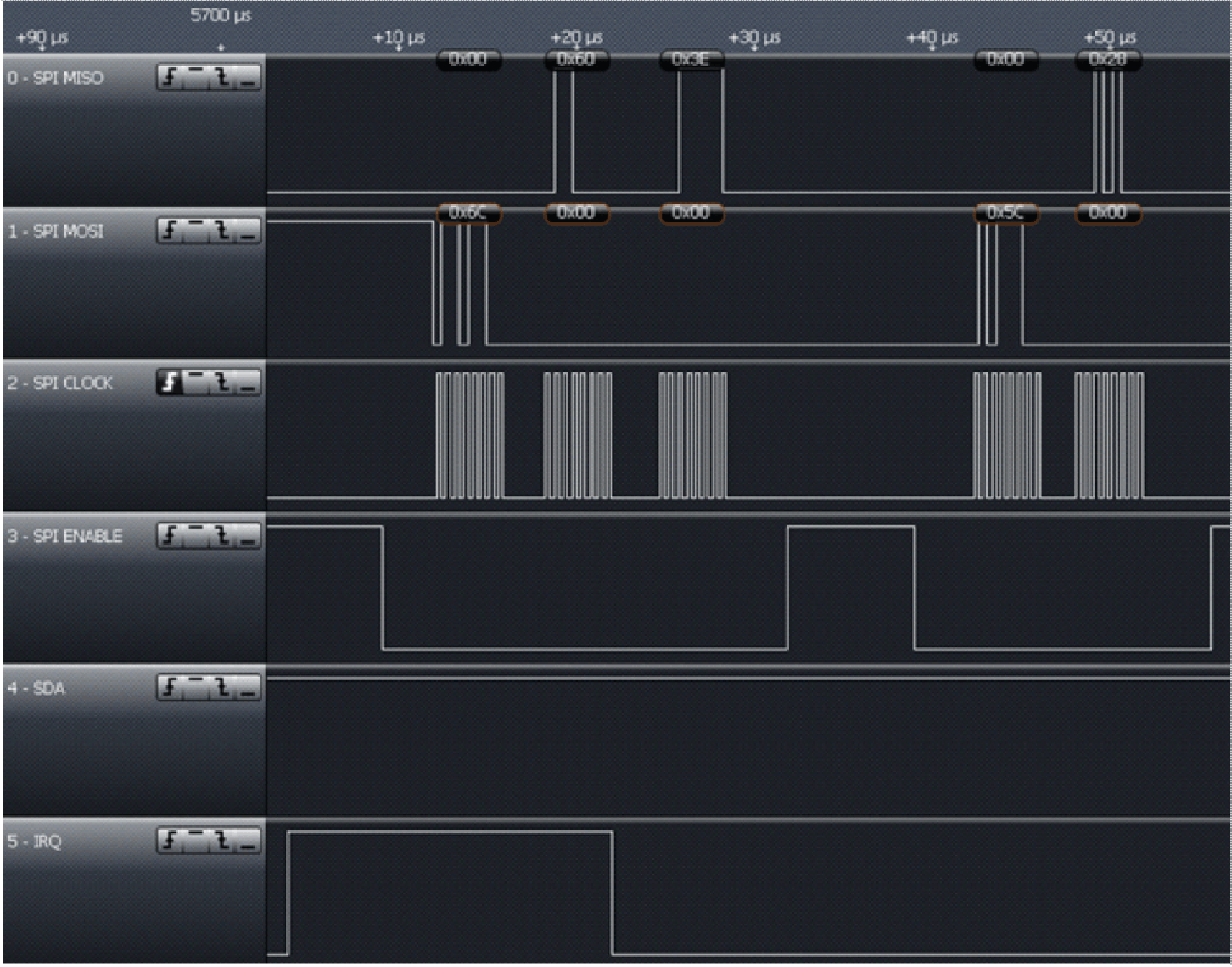
Task: Set rising-edge trigger on SPI MOSI channel
Action: tap(170, 227)
